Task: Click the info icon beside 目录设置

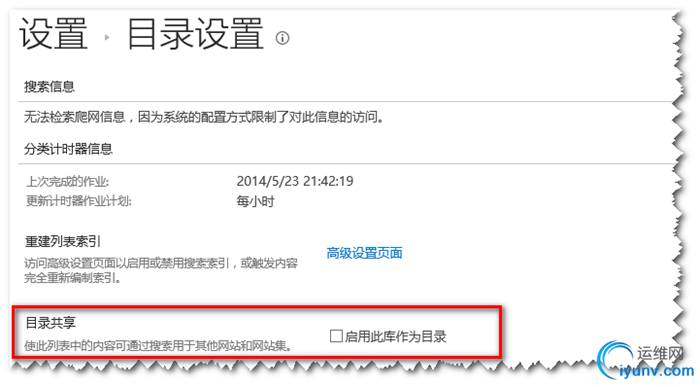Action: pyautogui.click(x=282, y=38)
